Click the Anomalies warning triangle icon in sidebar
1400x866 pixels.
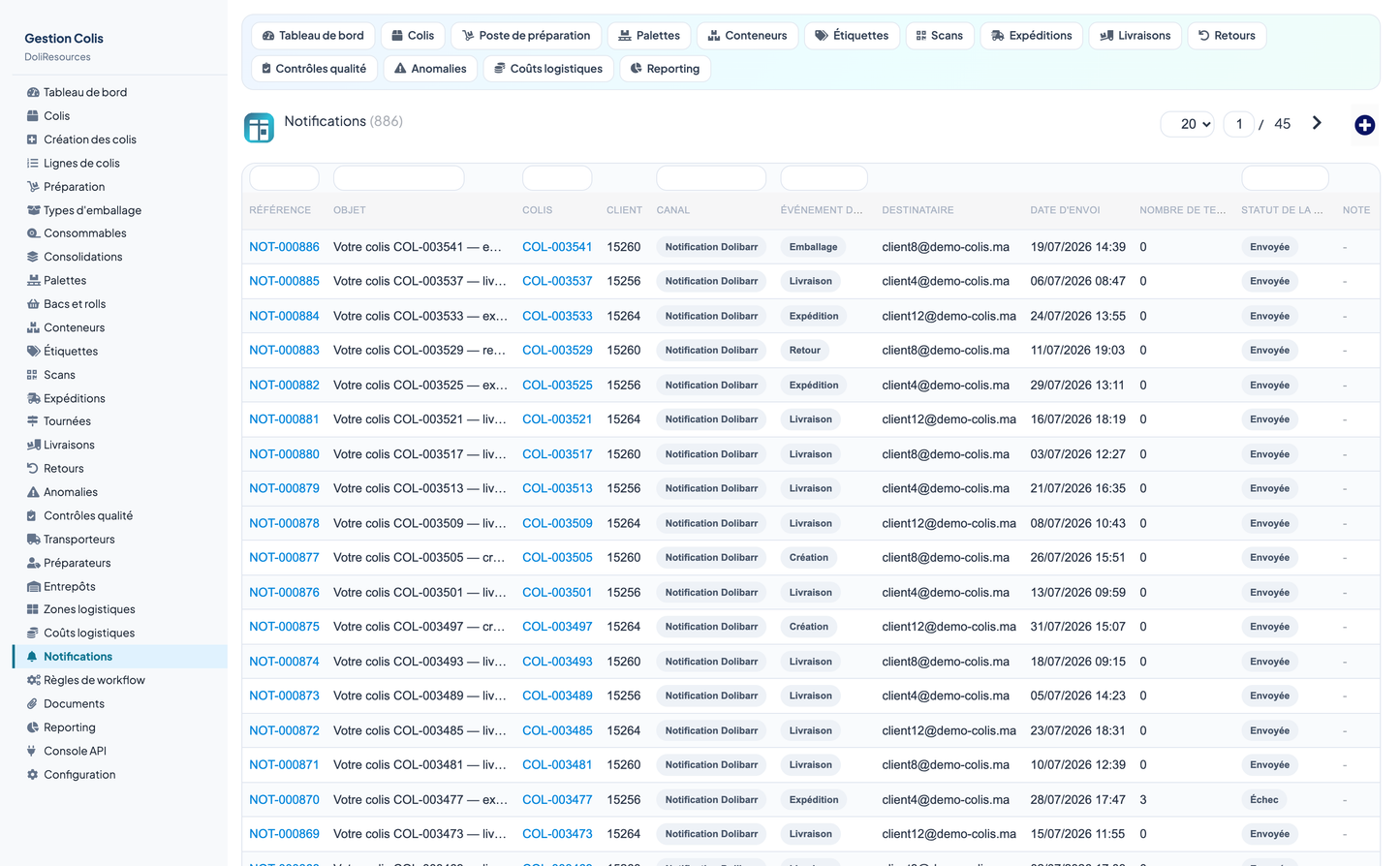coord(33,492)
